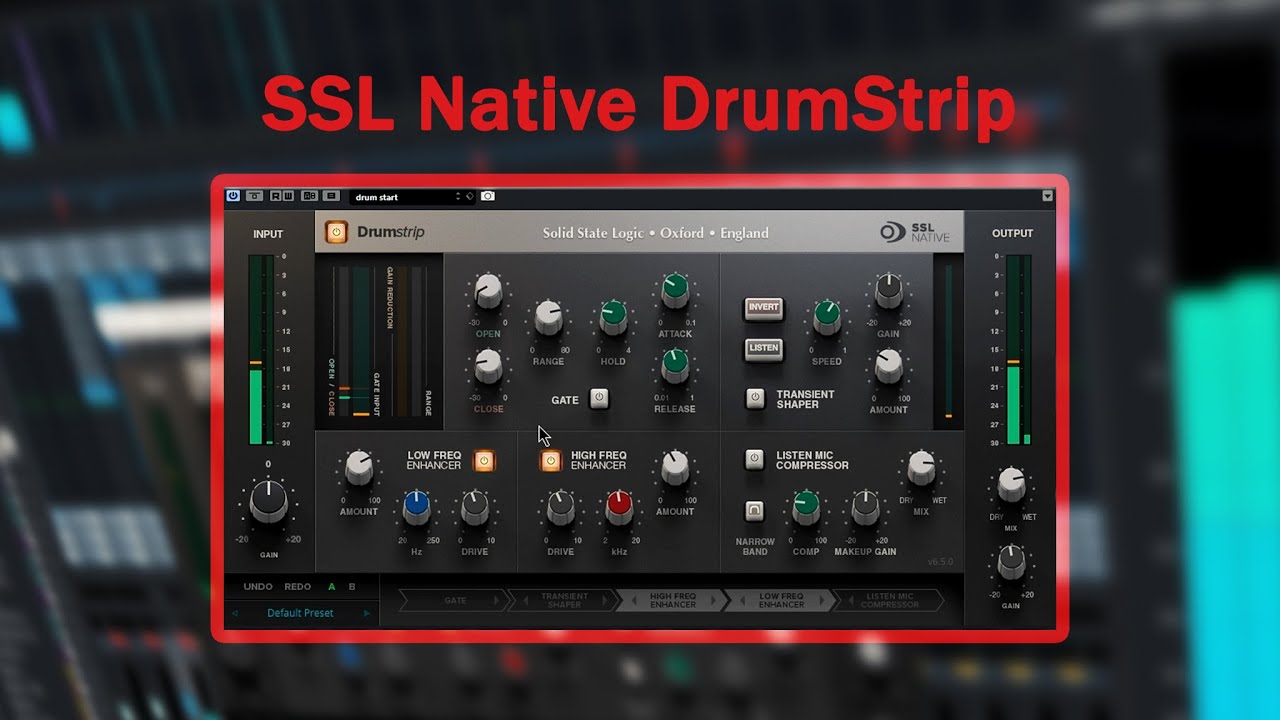Click the bypass icon in the plugin header
This screenshot has height=720, width=1280.
tap(255, 196)
